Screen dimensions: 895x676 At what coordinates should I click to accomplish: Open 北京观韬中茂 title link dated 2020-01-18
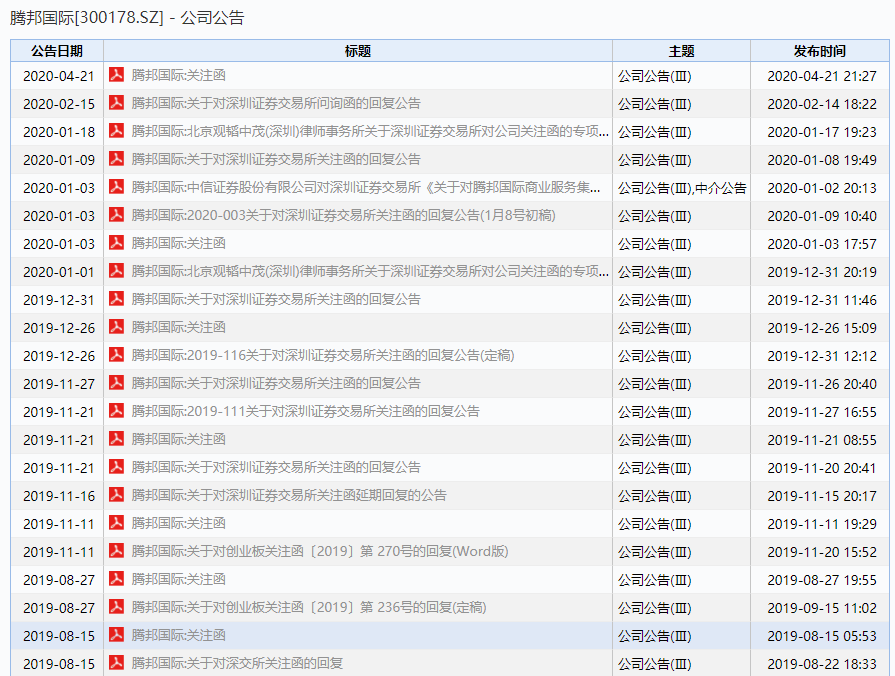coord(370,131)
